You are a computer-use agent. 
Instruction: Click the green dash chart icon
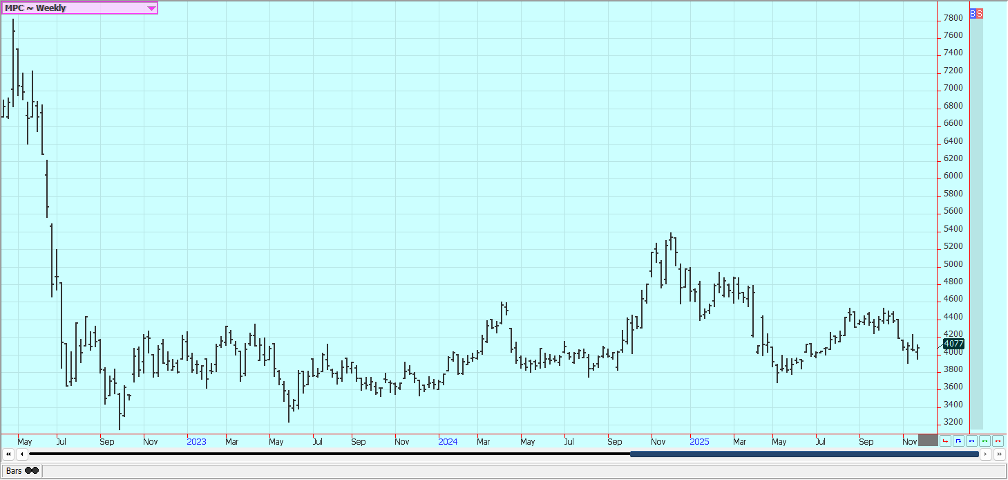(x=984, y=440)
